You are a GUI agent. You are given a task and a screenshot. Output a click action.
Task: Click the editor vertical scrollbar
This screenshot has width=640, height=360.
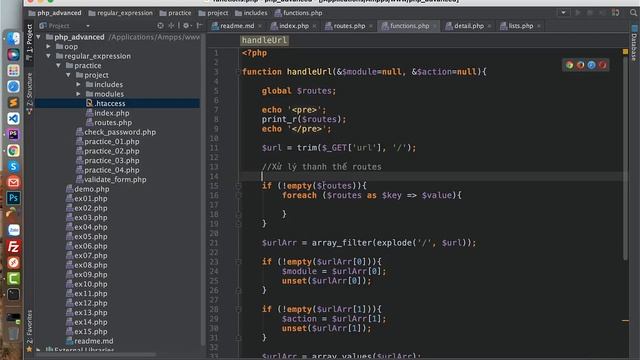625,157
